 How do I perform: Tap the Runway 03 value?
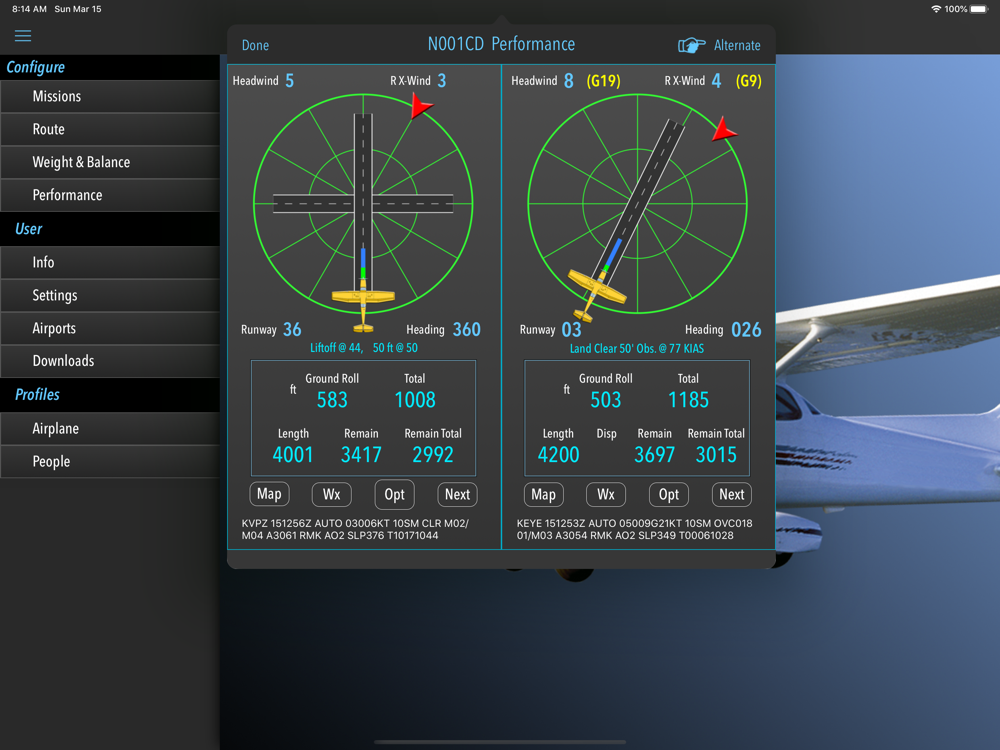tap(571, 330)
